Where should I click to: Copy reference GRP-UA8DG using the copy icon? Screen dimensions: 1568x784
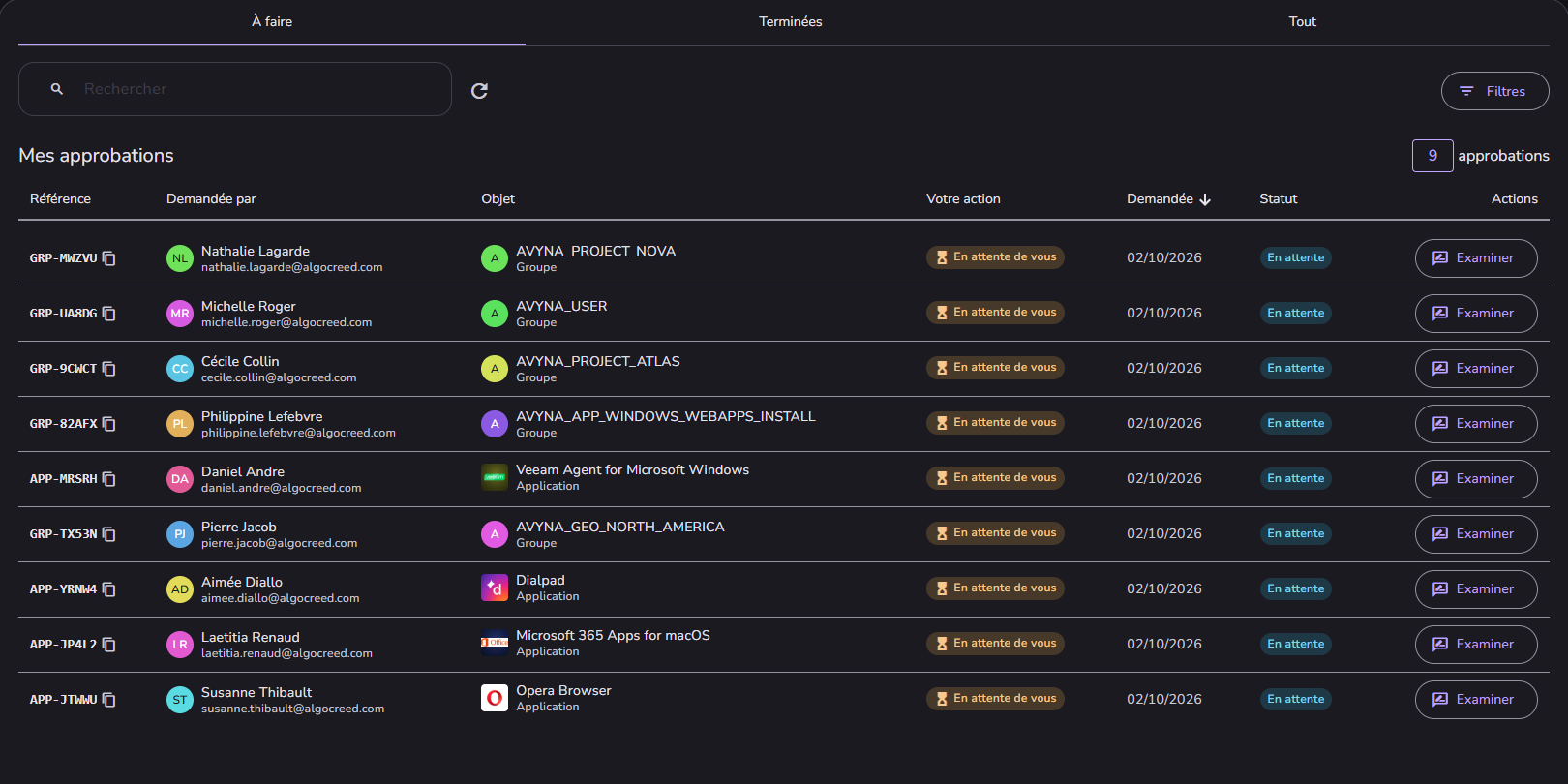pyautogui.click(x=109, y=314)
